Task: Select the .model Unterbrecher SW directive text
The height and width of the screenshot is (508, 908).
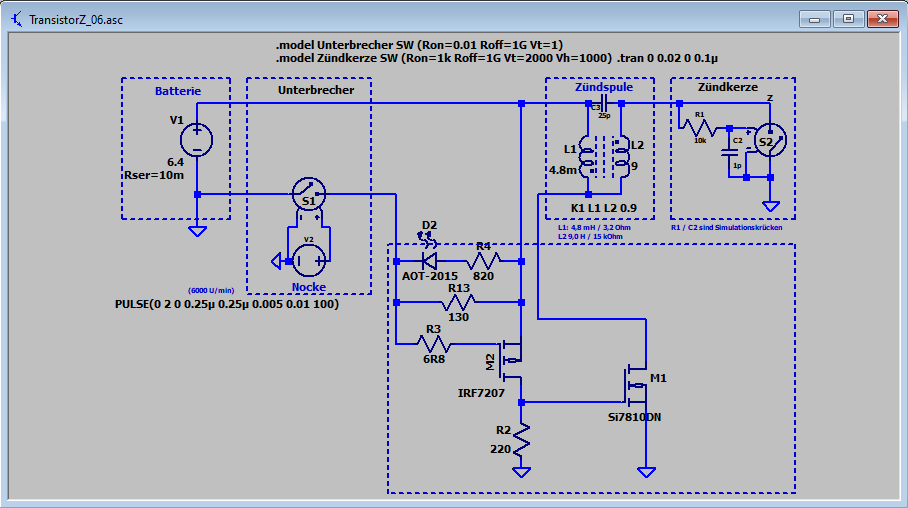Action: click(420, 46)
